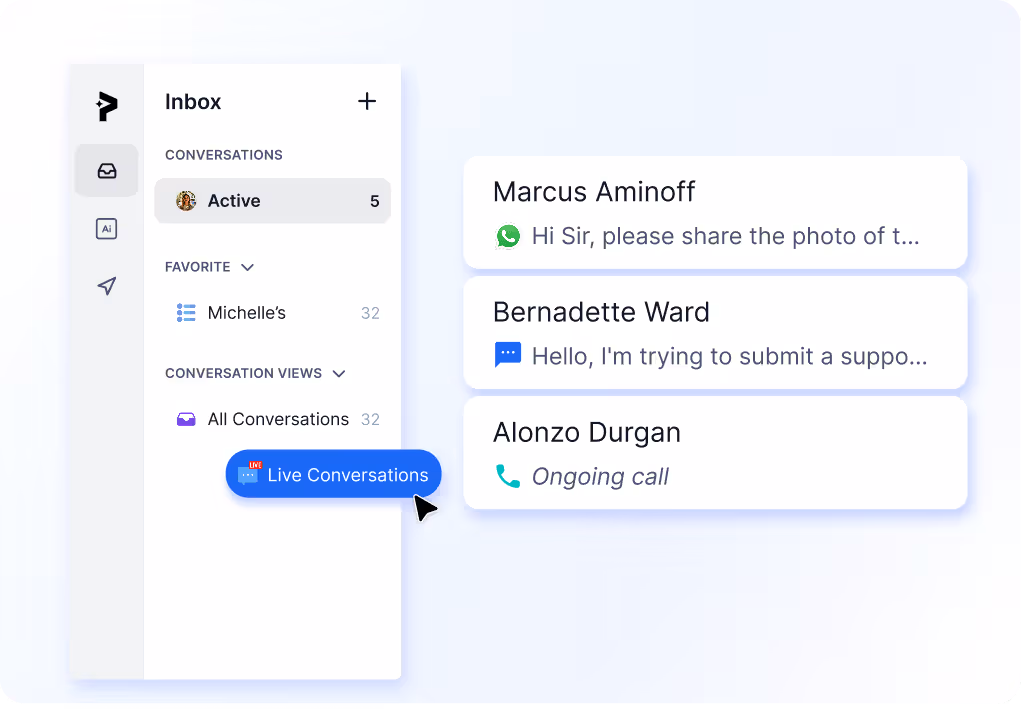
Task: Click the Active avatar image
Action: pos(186,200)
